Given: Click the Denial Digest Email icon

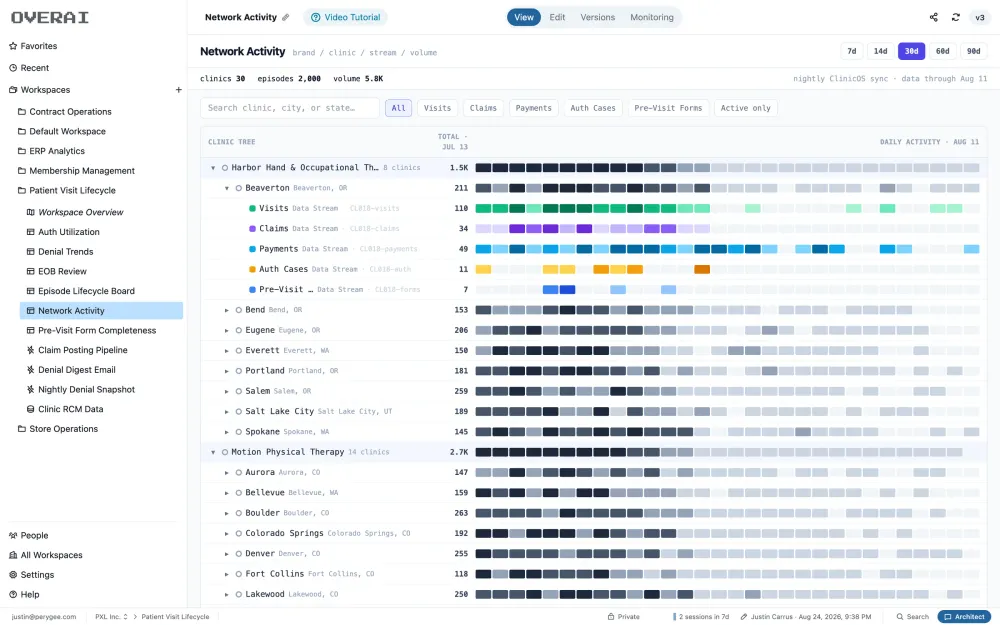Looking at the screenshot, I should 31,370.
